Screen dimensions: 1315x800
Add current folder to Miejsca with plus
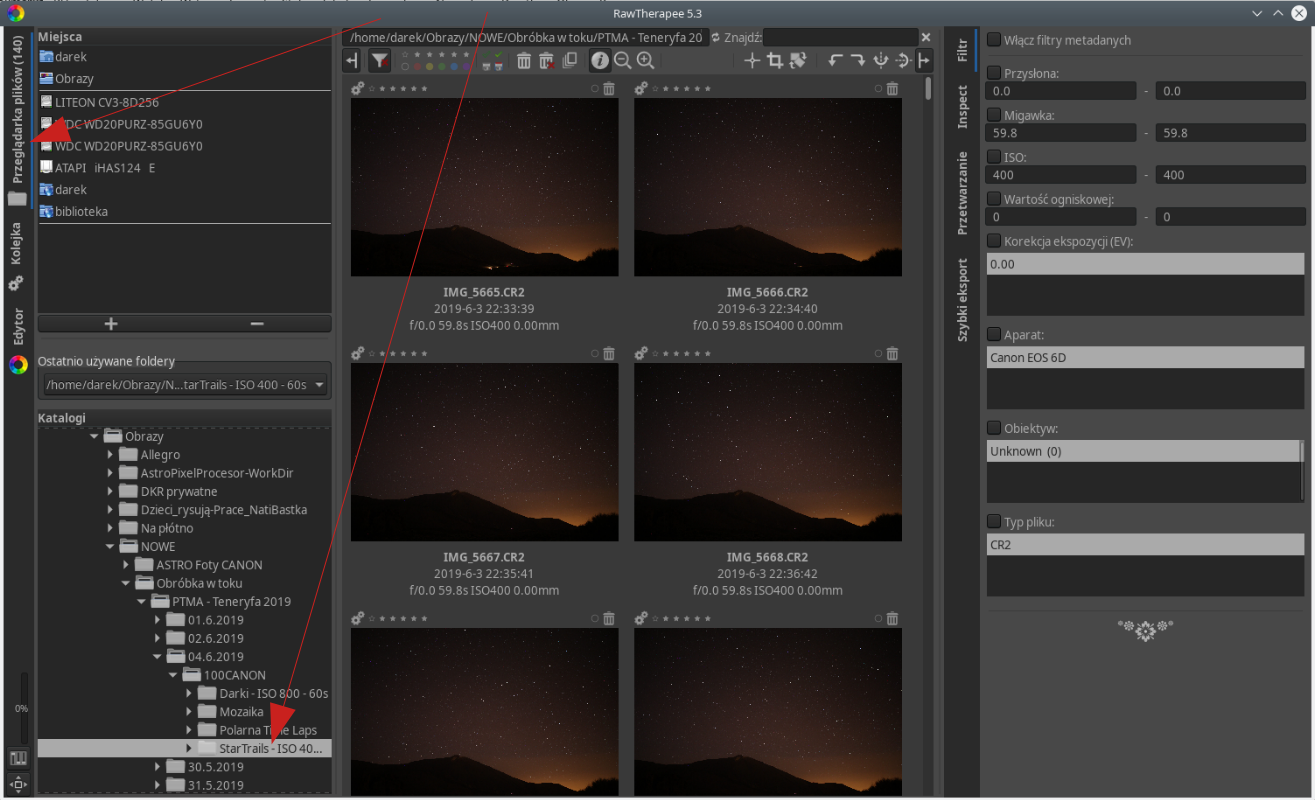(111, 323)
